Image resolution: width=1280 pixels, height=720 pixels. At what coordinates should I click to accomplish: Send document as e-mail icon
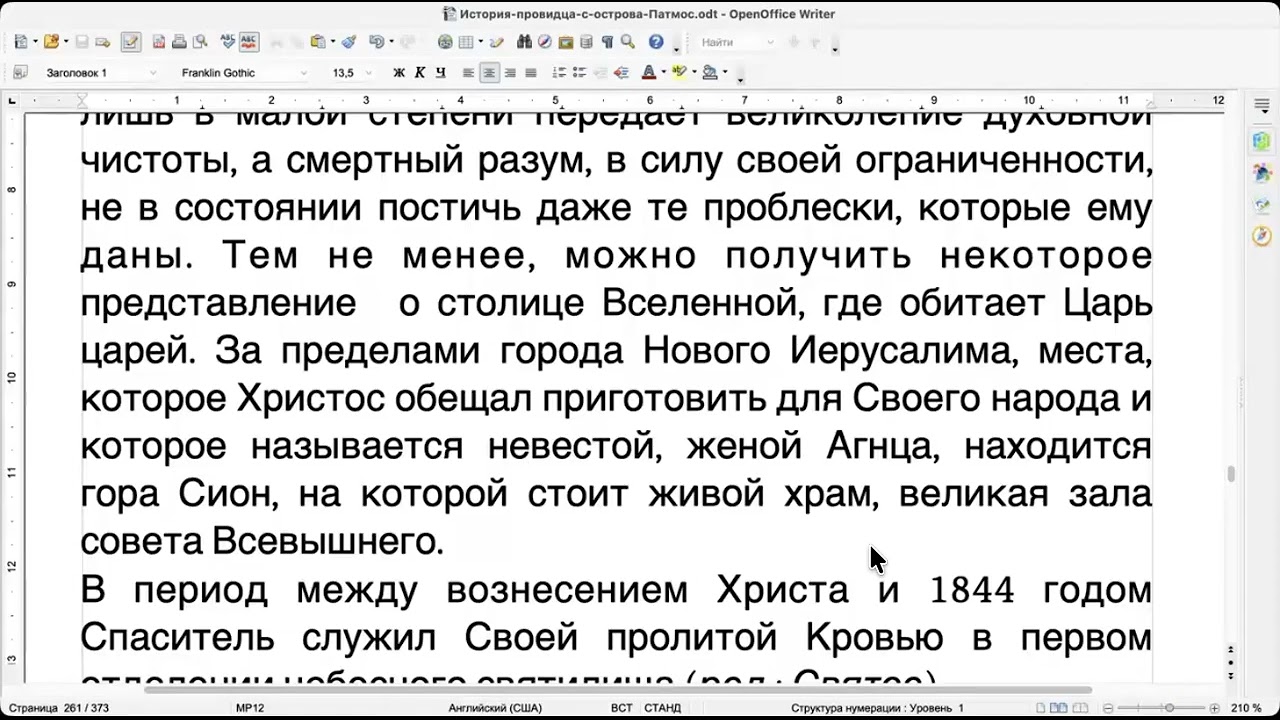point(104,42)
